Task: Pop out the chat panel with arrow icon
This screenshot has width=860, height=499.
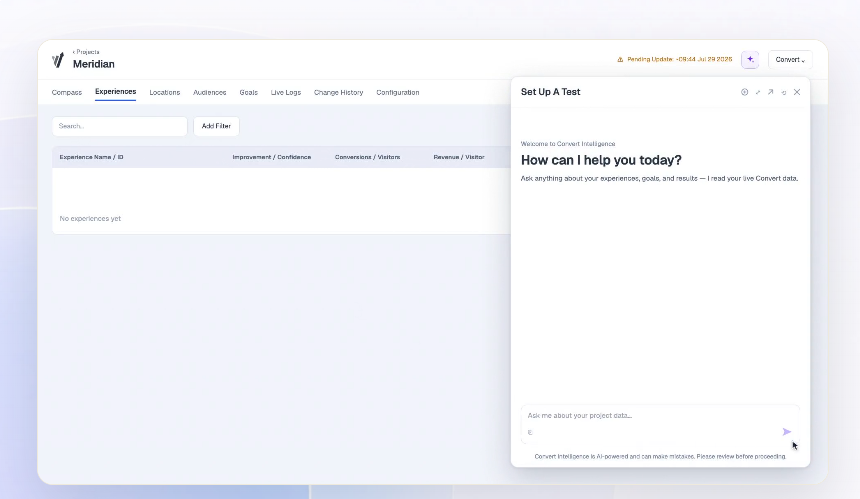Action: pyautogui.click(x=771, y=92)
